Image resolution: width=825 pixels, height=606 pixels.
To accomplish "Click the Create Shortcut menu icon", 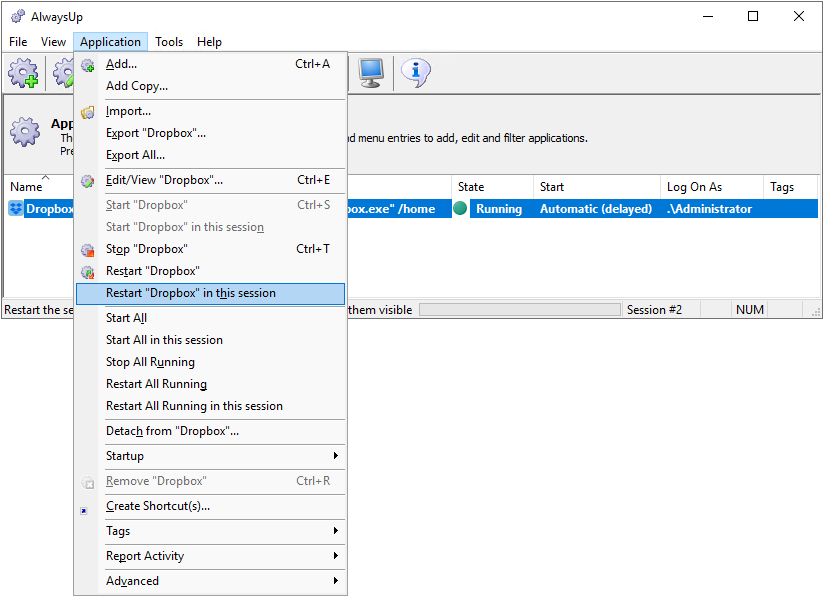I will (84, 511).
